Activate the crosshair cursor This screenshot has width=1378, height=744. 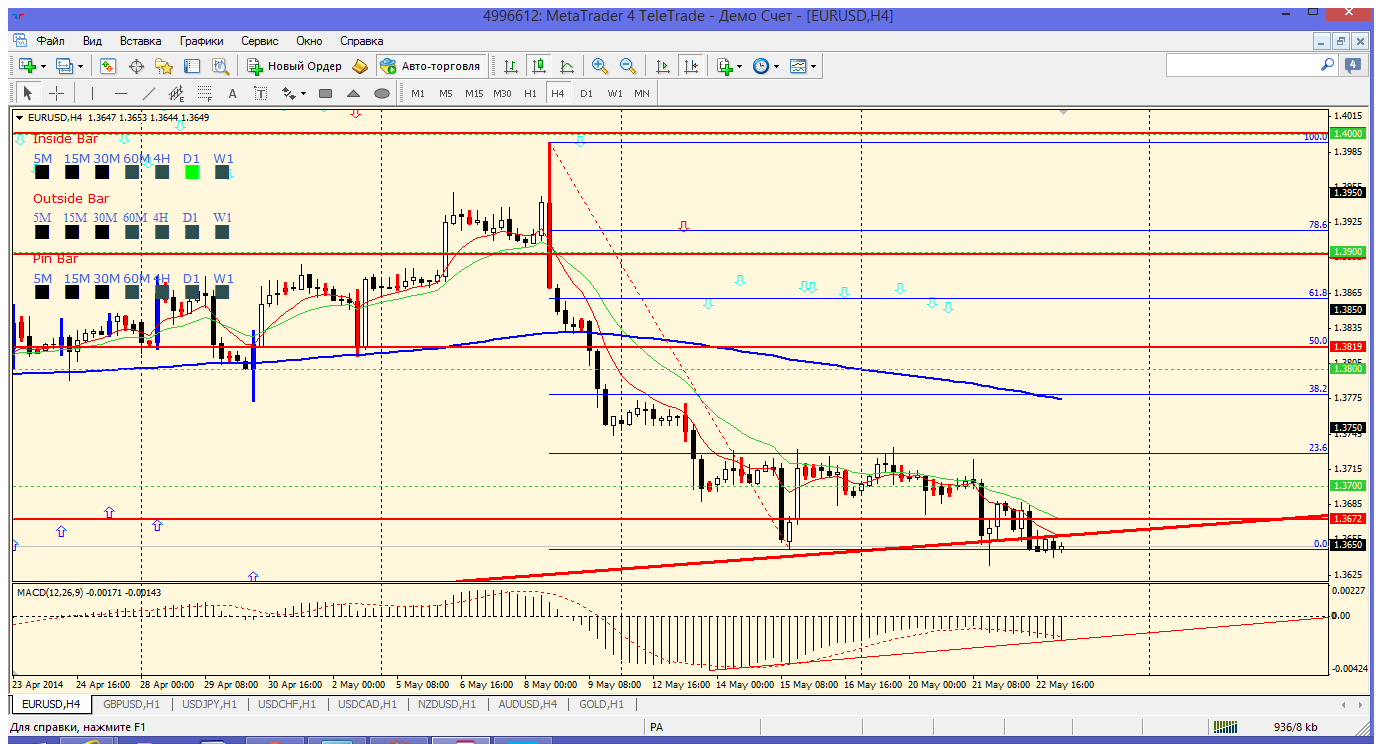coord(56,93)
